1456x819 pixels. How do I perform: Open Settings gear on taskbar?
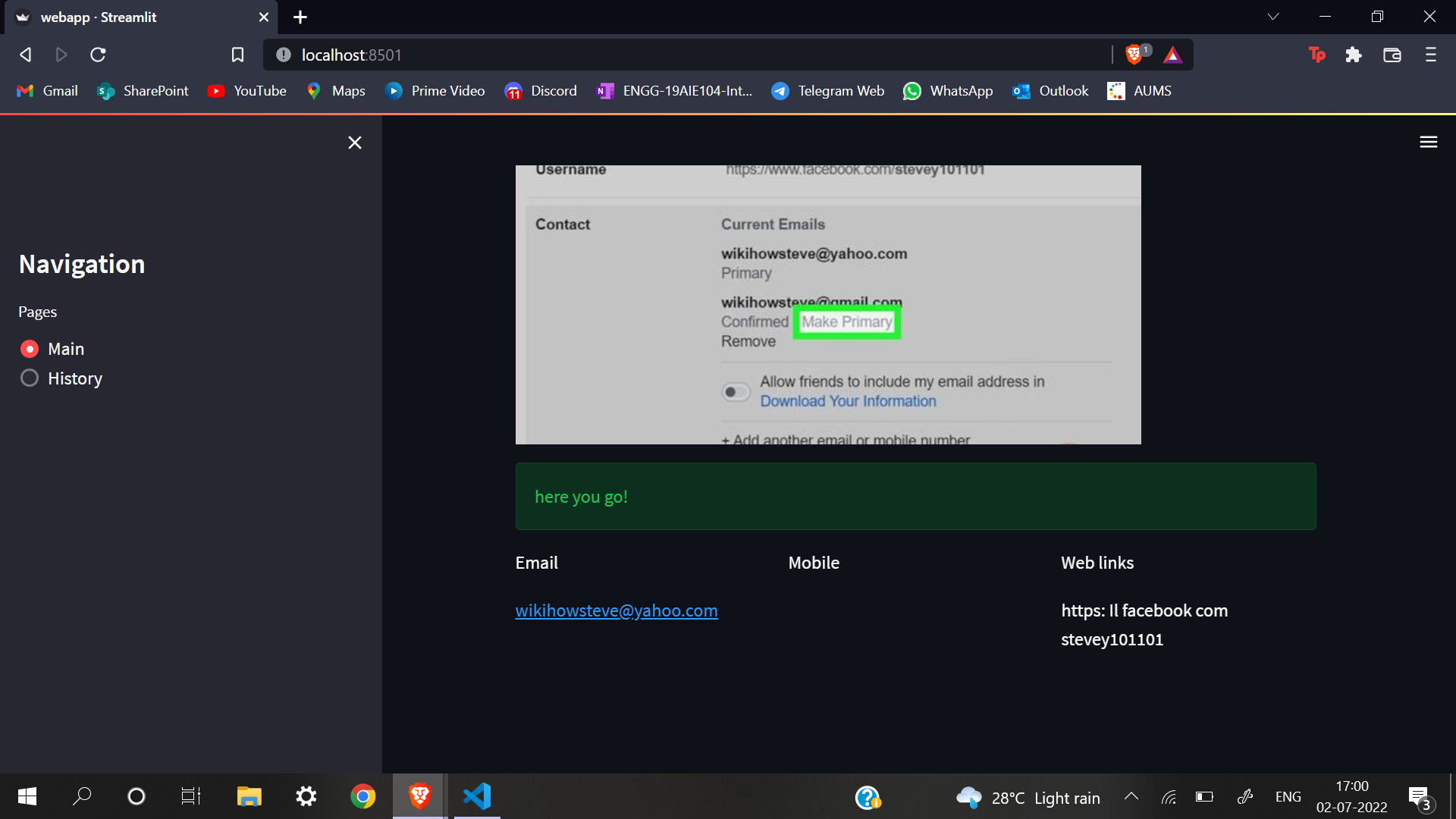pyautogui.click(x=306, y=796)
